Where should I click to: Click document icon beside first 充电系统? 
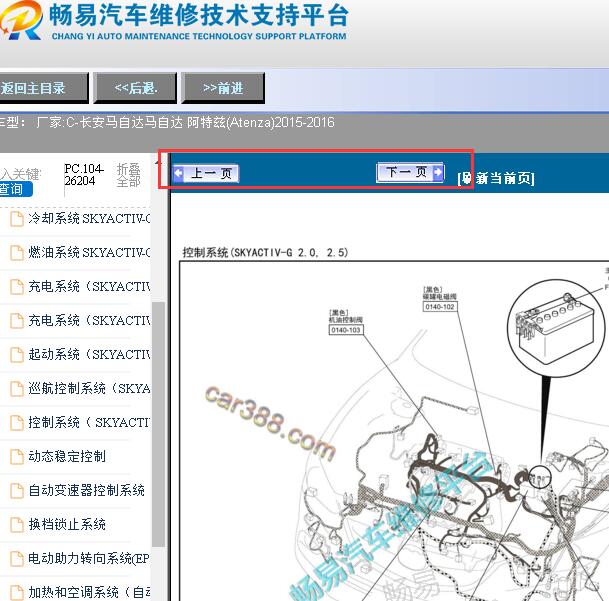pos(16,287)
